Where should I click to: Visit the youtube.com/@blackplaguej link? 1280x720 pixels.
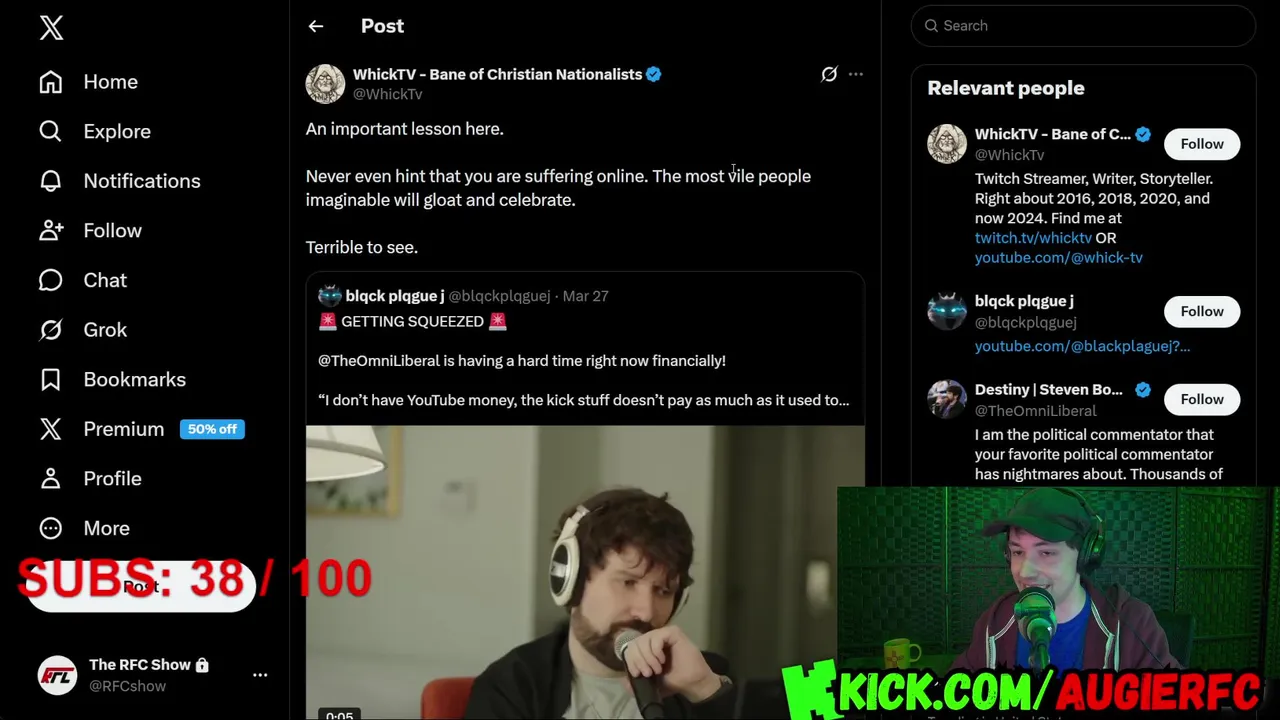tap(1082, 346)
